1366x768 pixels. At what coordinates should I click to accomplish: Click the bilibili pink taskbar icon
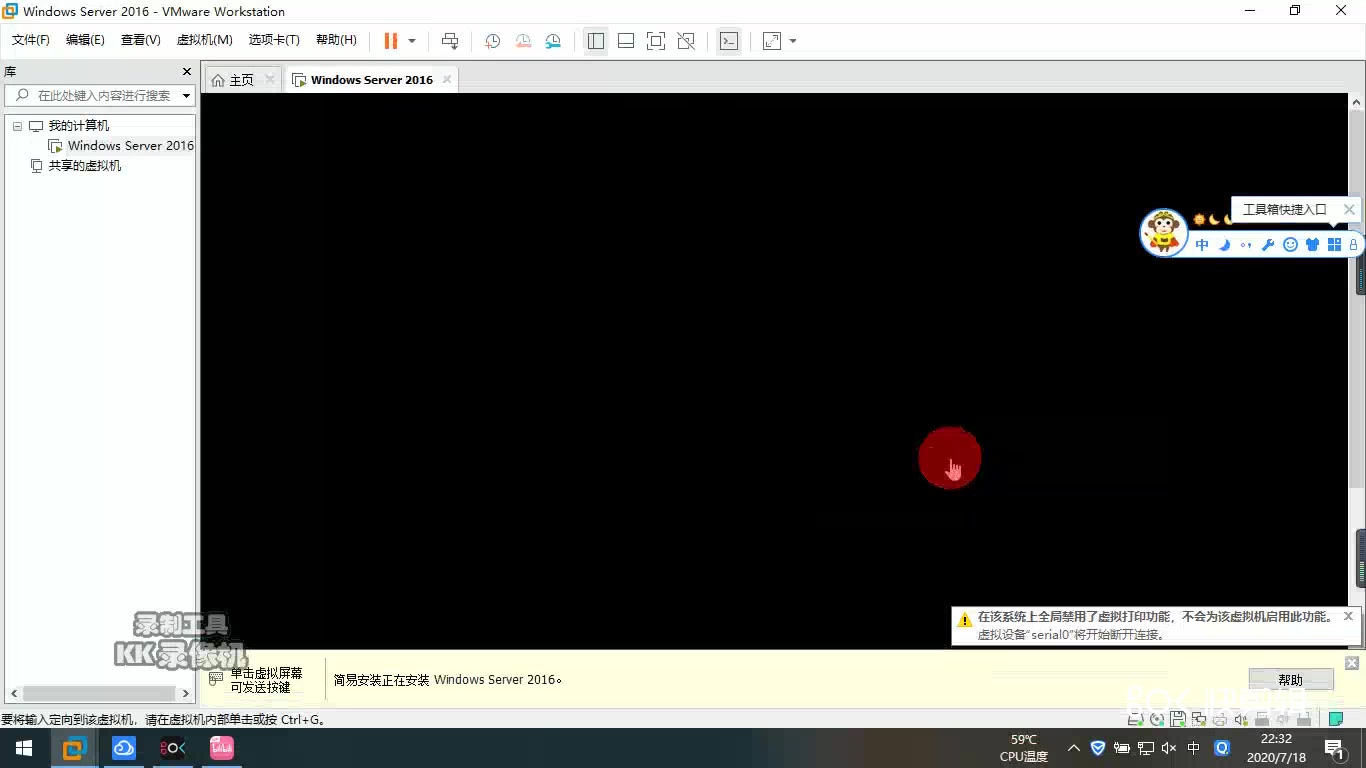[222, 748]
